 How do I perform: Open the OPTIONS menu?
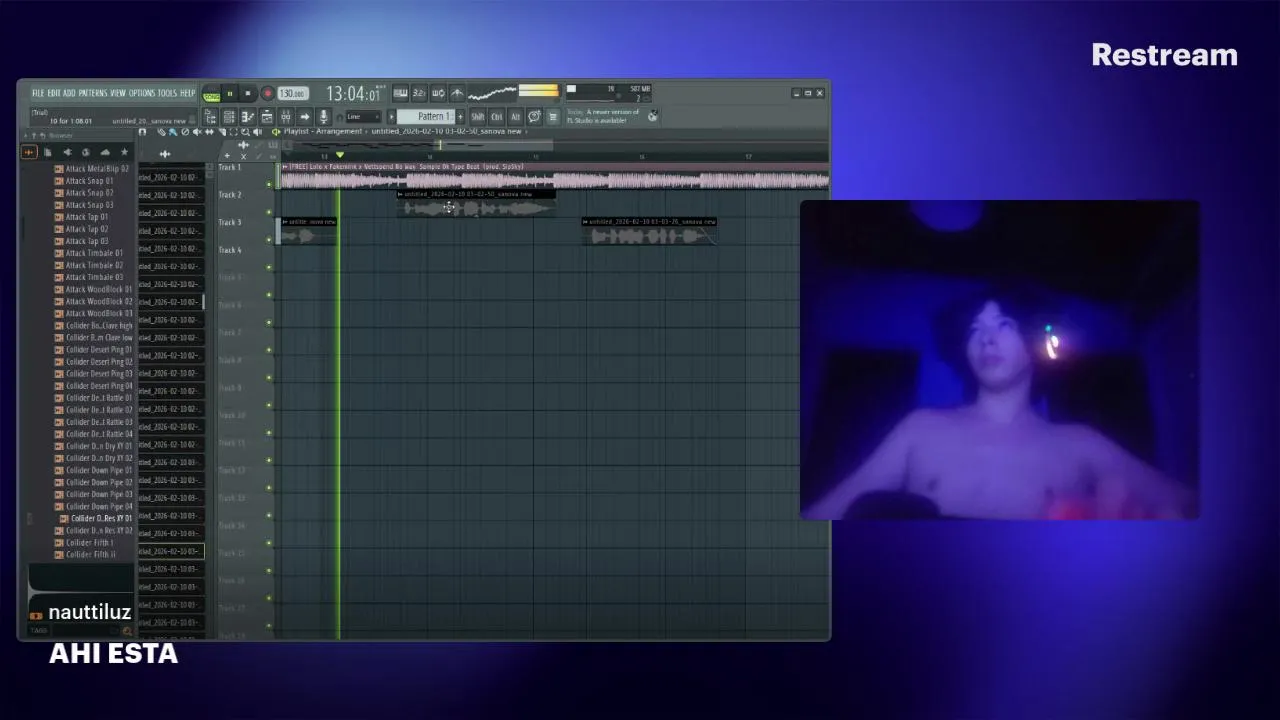142,93
